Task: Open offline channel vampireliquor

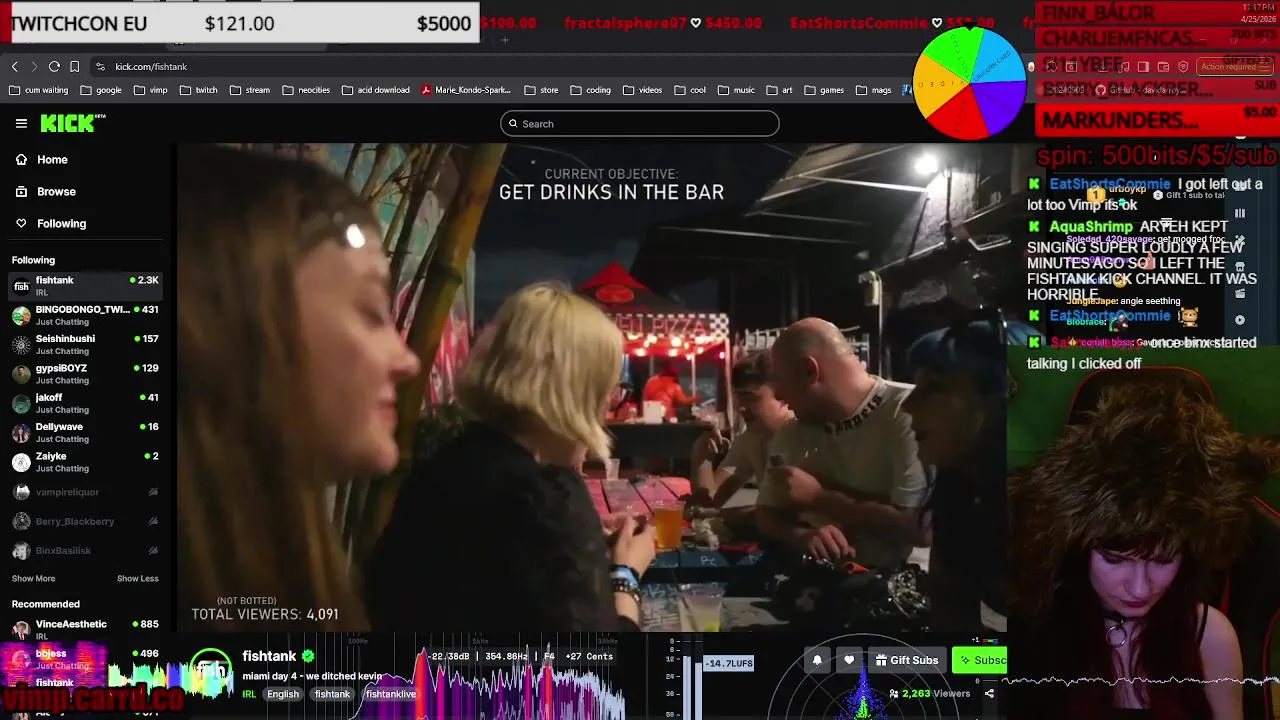Action: [x=85, y=492]
